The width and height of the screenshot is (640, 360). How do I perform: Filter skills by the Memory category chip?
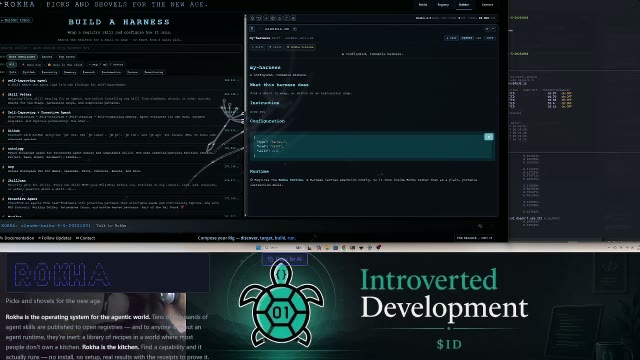point(70,72)
